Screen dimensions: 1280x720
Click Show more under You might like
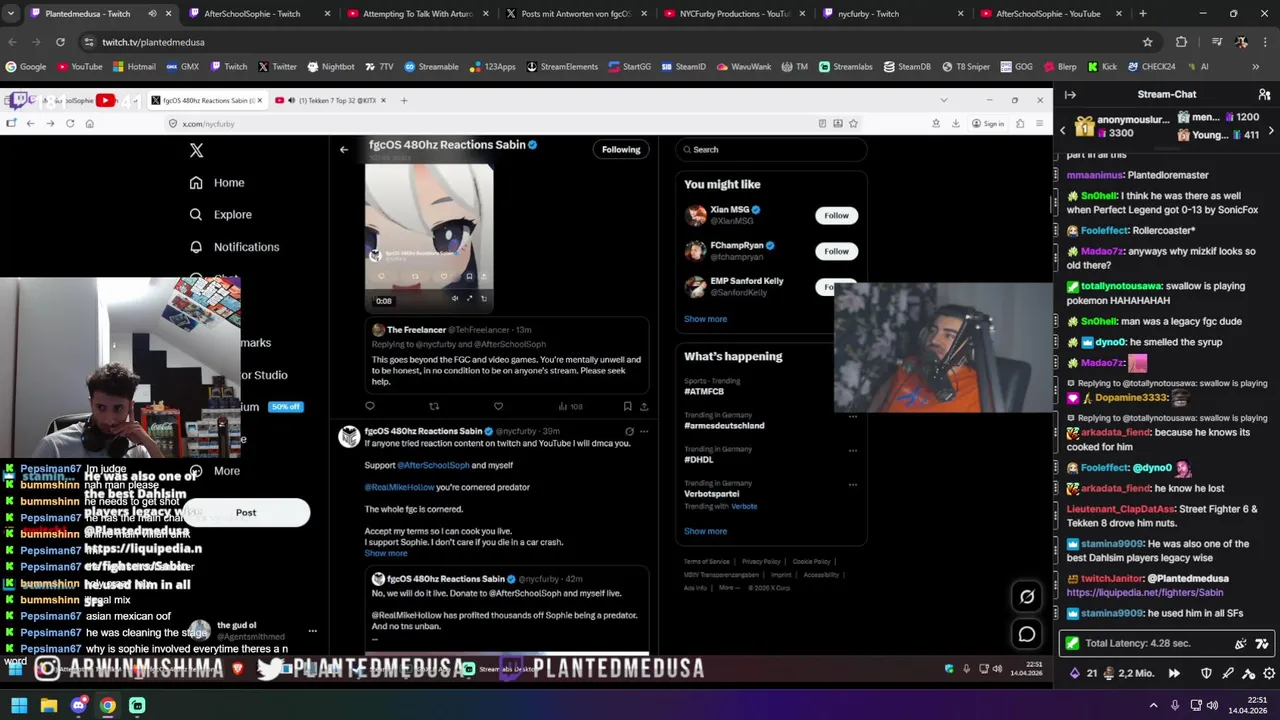click(705, 319)
